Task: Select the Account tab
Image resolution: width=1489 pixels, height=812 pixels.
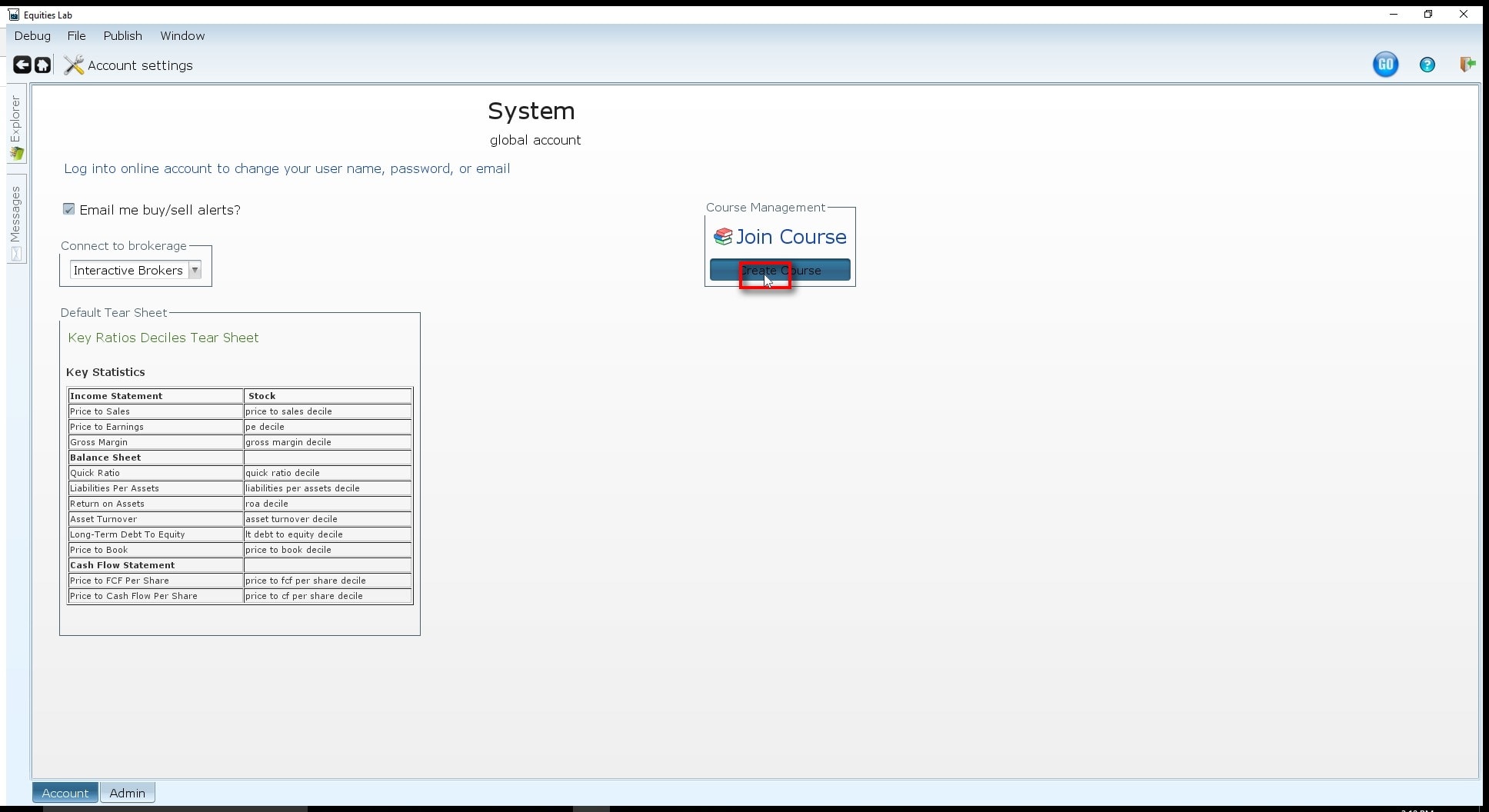Action: pos(65,793)
